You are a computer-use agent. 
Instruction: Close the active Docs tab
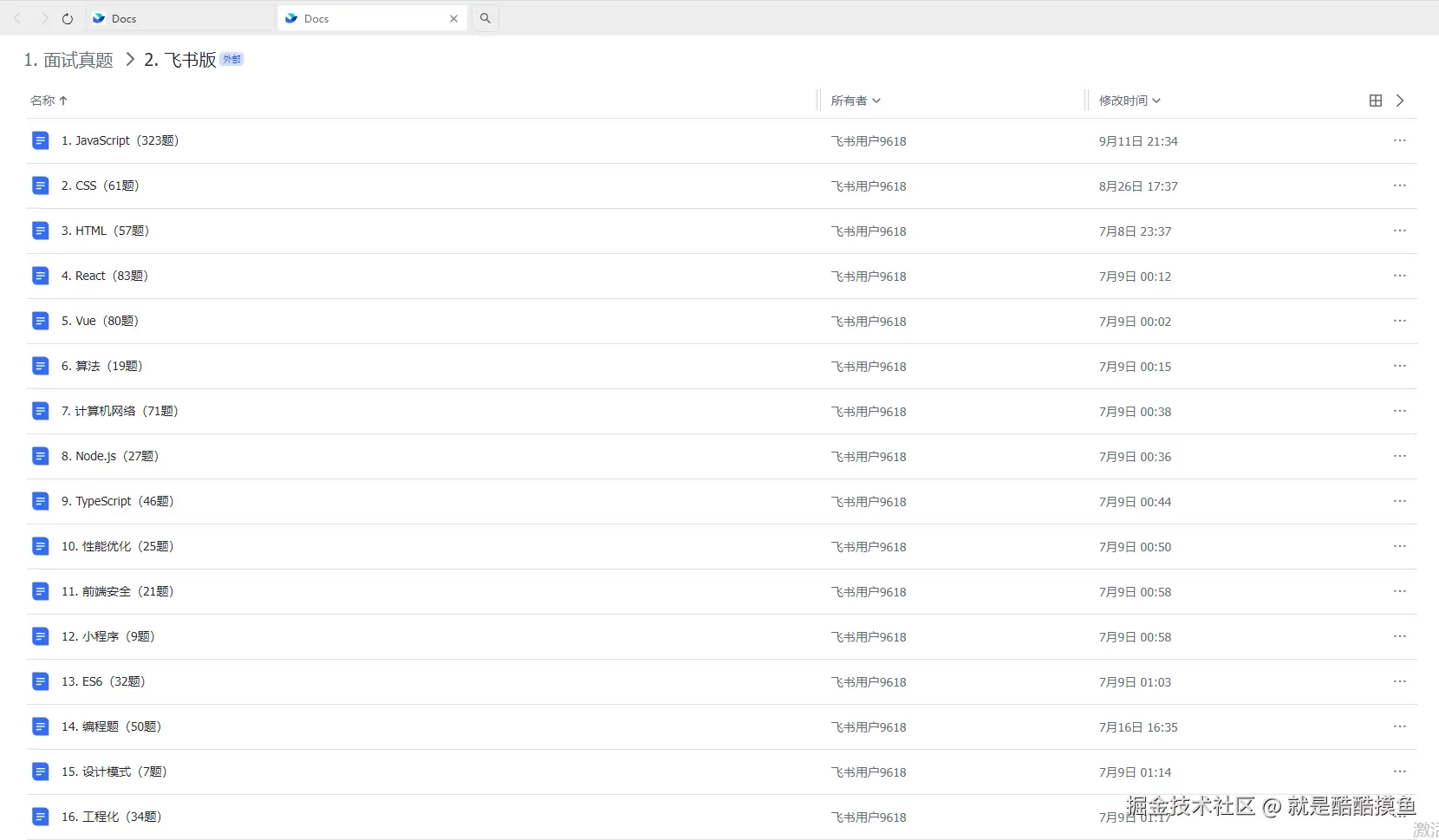tap(453, 18)
